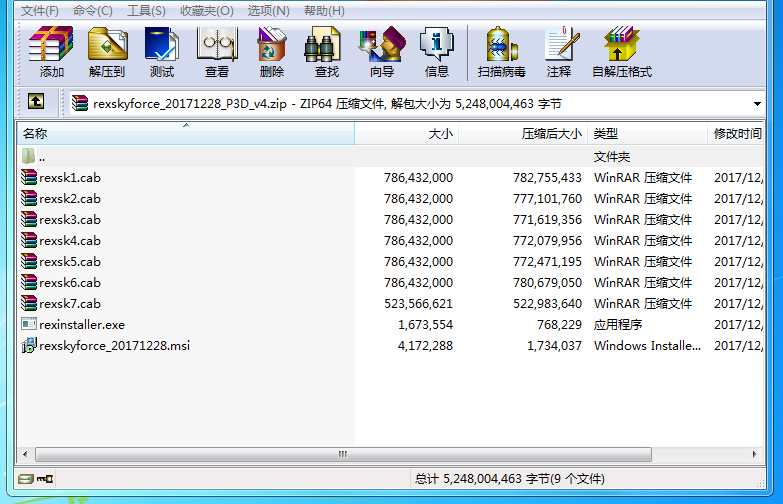783x504 pixels.
Task: Click the status bar key icon
Action: pos(45,479)
